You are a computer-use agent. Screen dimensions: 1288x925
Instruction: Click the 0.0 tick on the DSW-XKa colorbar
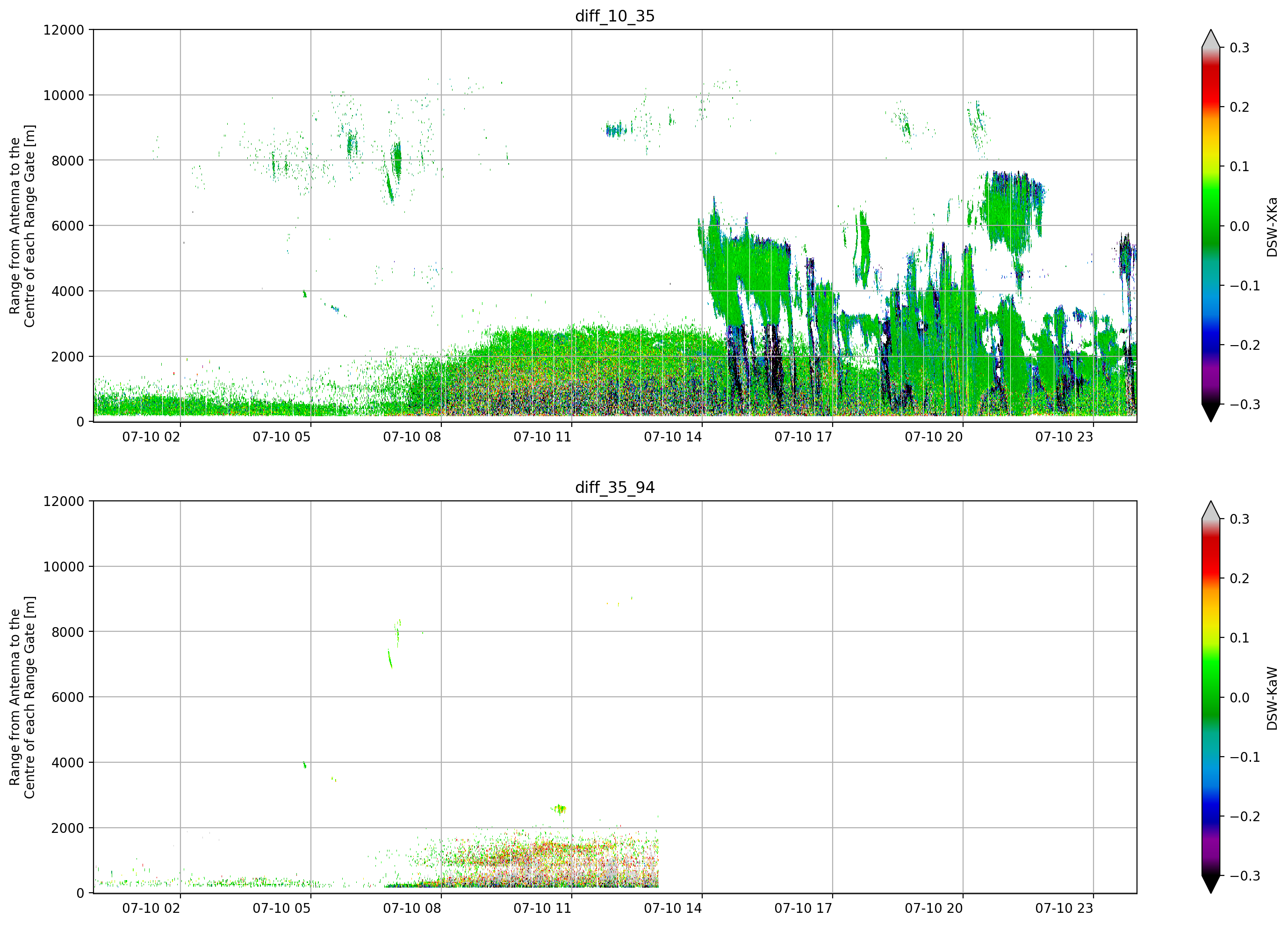click(x=1240, y=226)
